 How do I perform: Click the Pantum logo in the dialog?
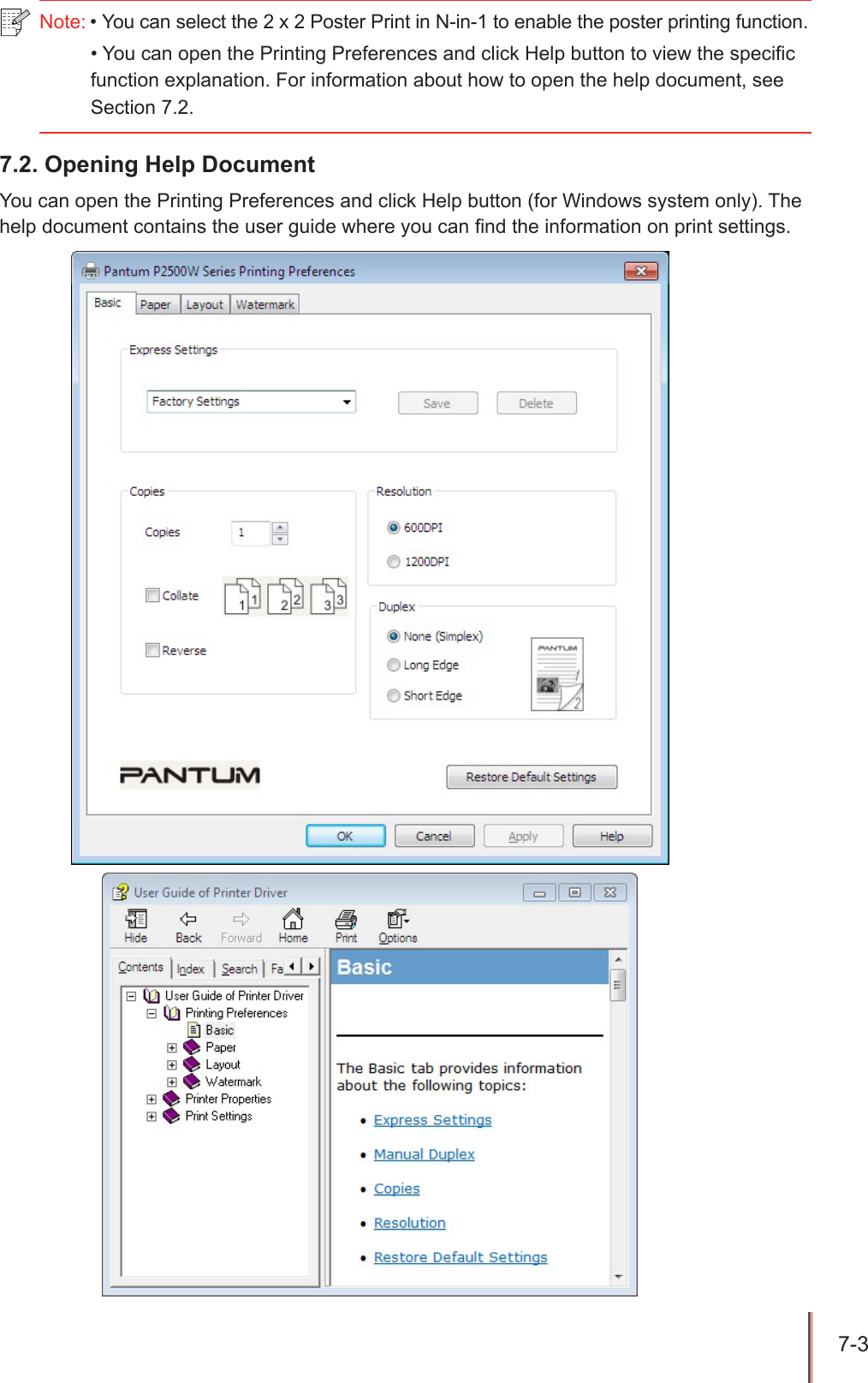190,775
